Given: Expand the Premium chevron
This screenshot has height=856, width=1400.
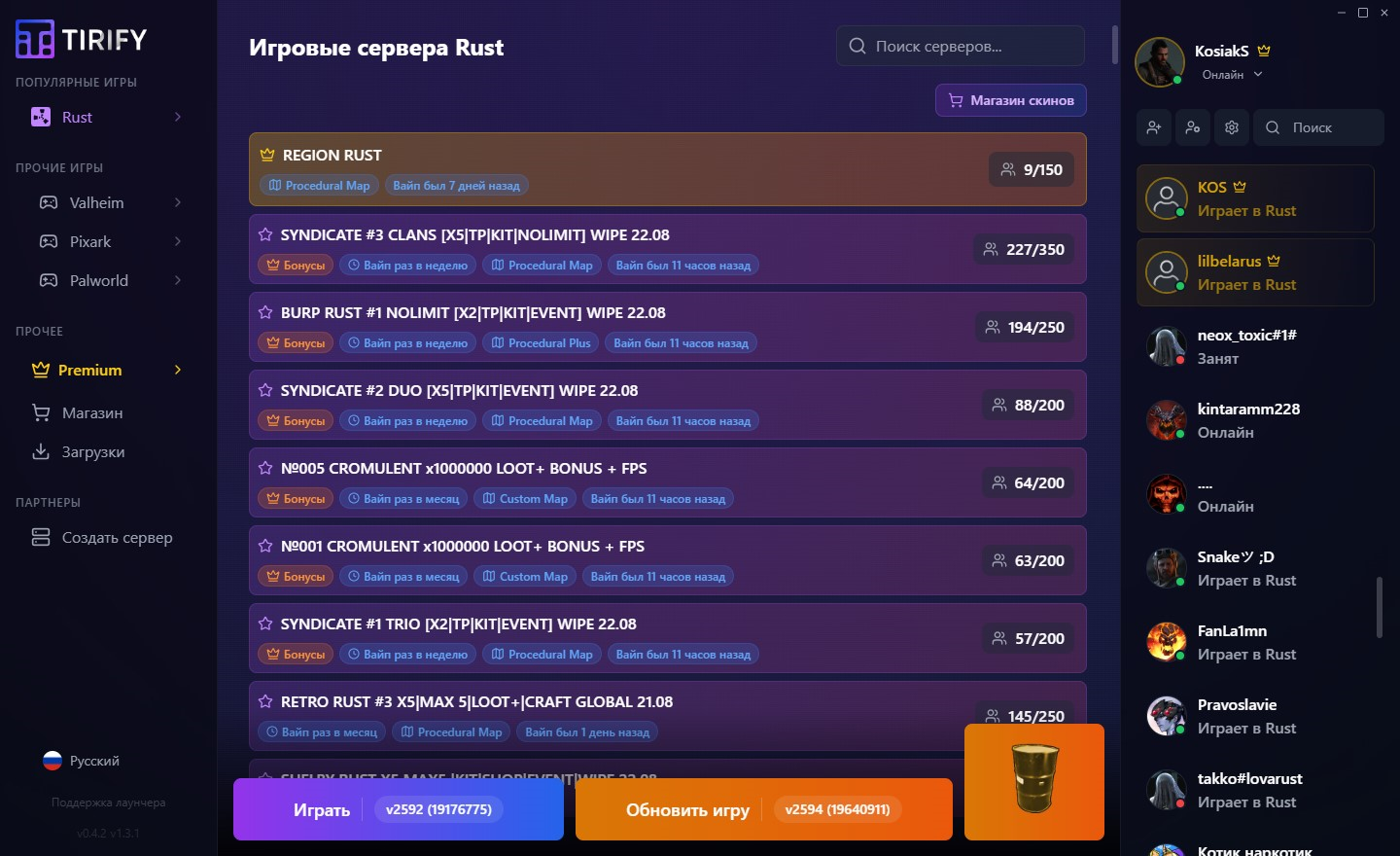Looking at the screenshot, I should point(178,370).
